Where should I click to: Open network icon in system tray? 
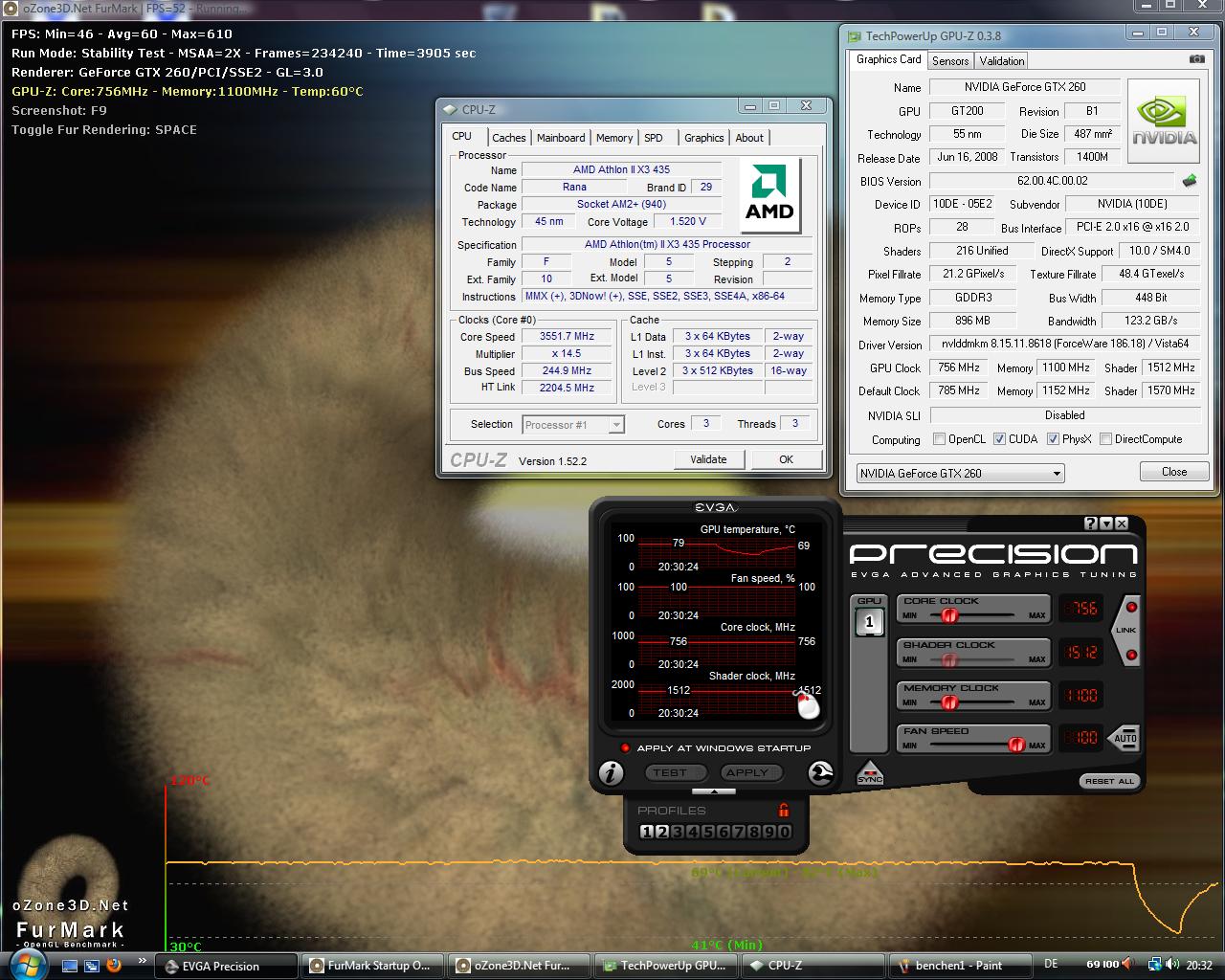pyautogui.click(x=1155, y=965)
